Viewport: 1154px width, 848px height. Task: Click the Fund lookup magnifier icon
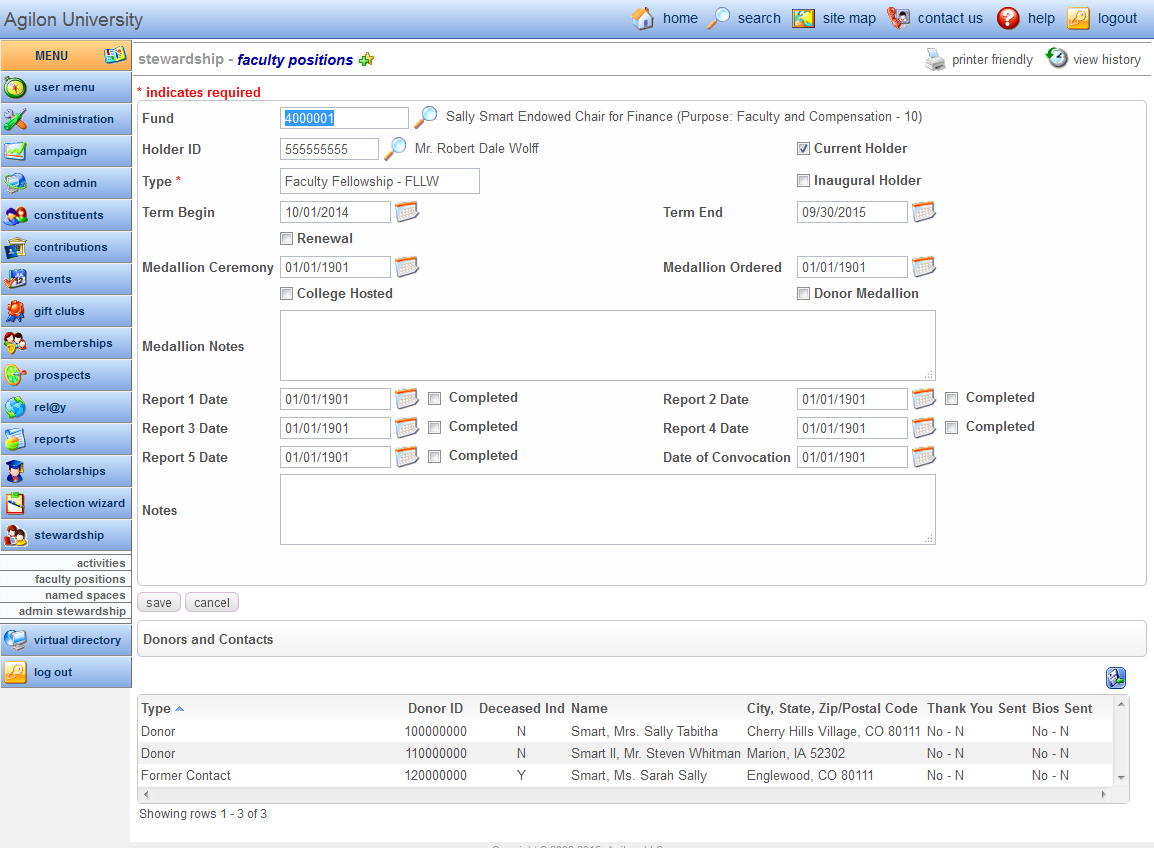click(x=425, y=117)
